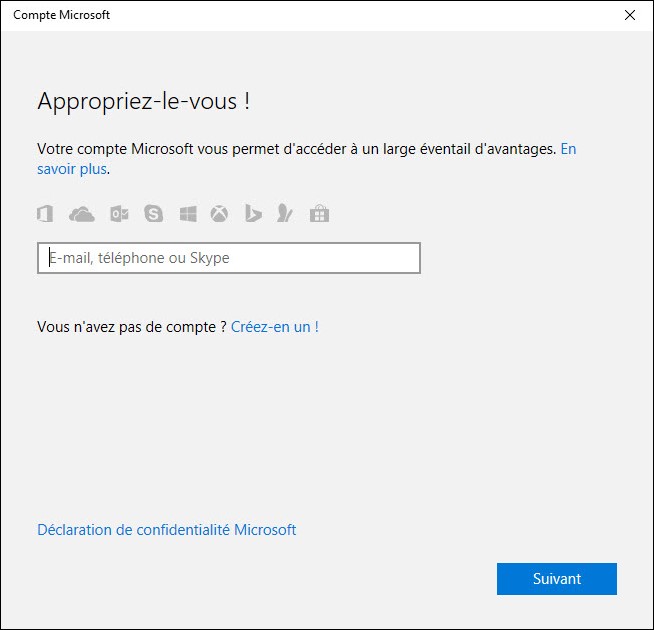The image size is (654, 630).
Task: Click the Office icon
Action: point(45,213)
